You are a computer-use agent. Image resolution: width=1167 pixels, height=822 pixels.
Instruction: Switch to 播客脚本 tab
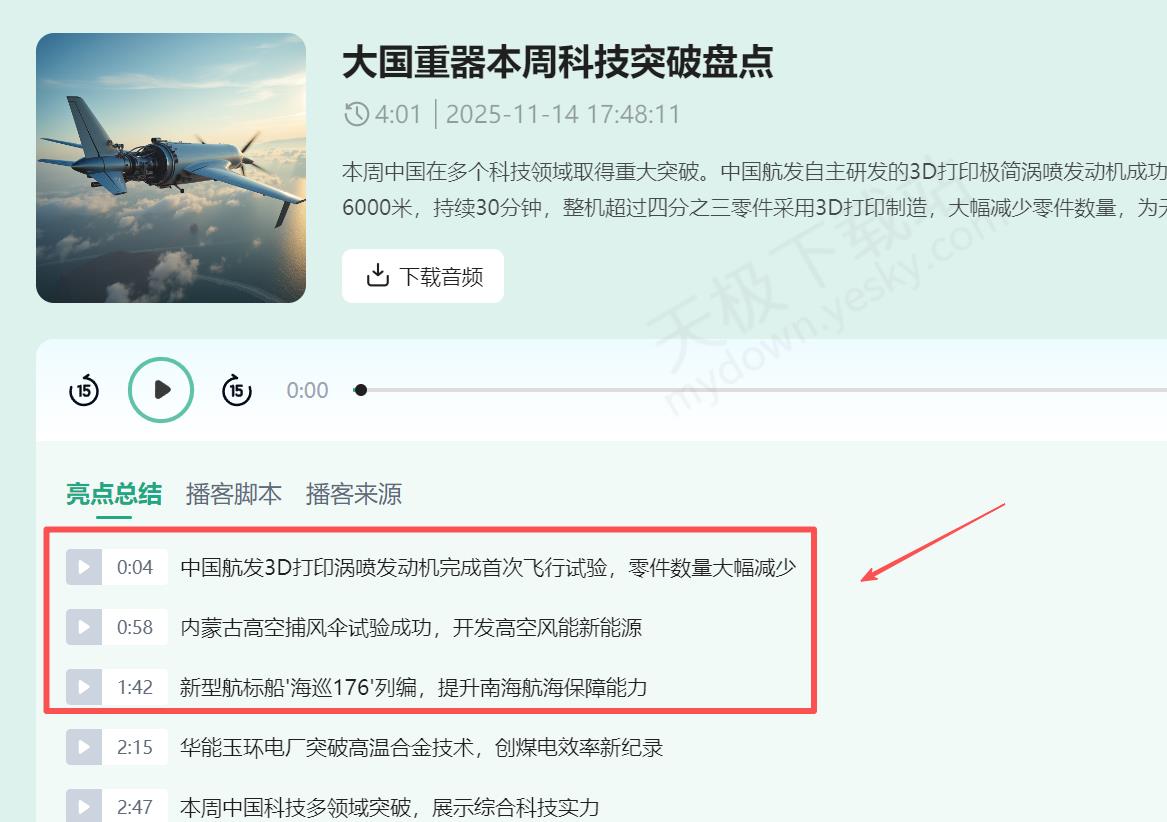234,494
